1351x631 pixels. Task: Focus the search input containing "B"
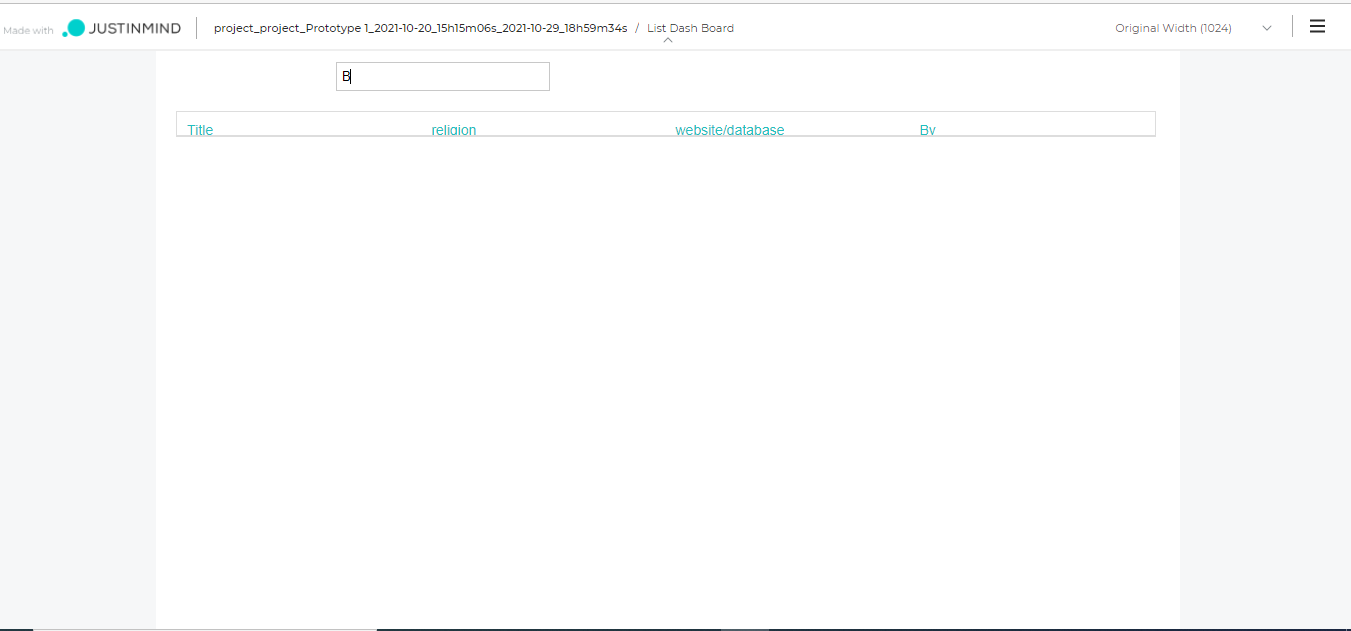(x=442, y=76)
